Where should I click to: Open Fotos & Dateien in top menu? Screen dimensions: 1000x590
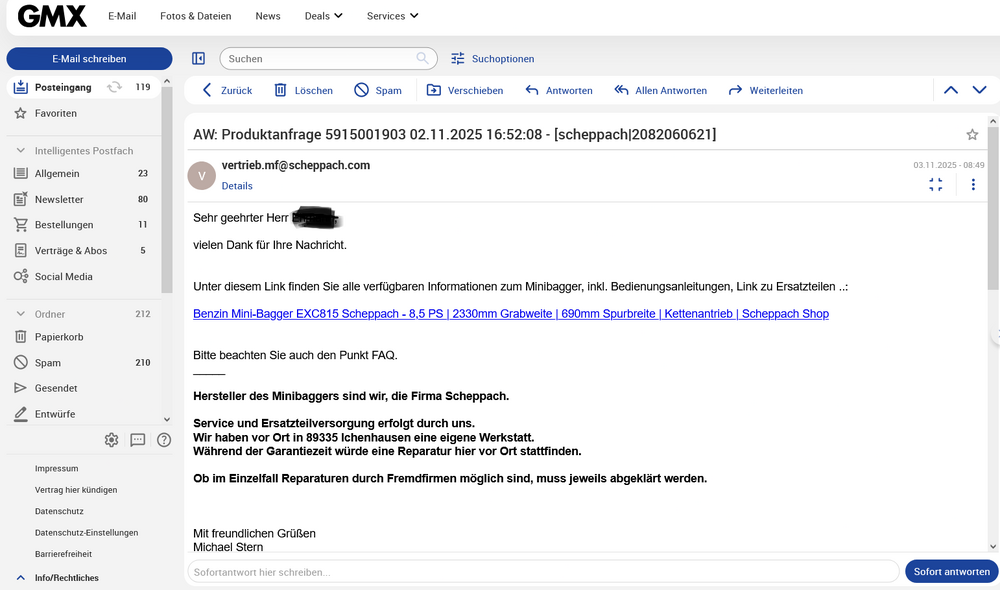coord(195,16)
